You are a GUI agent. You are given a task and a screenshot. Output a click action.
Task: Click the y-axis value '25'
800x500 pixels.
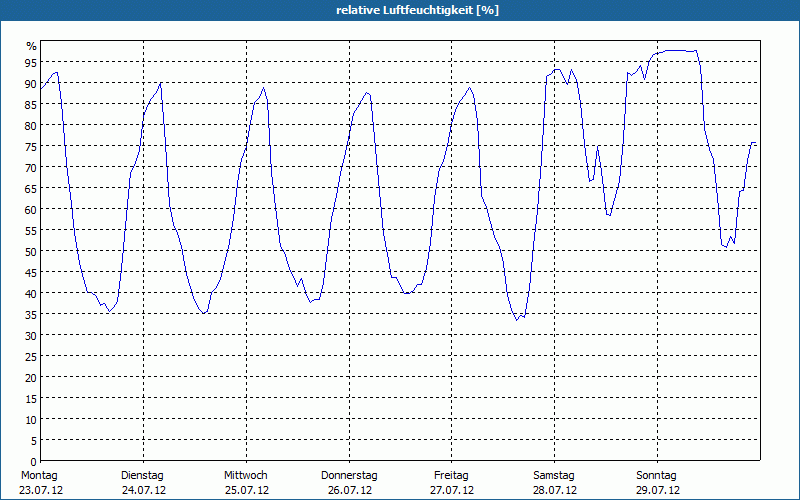tap(31, 356)
